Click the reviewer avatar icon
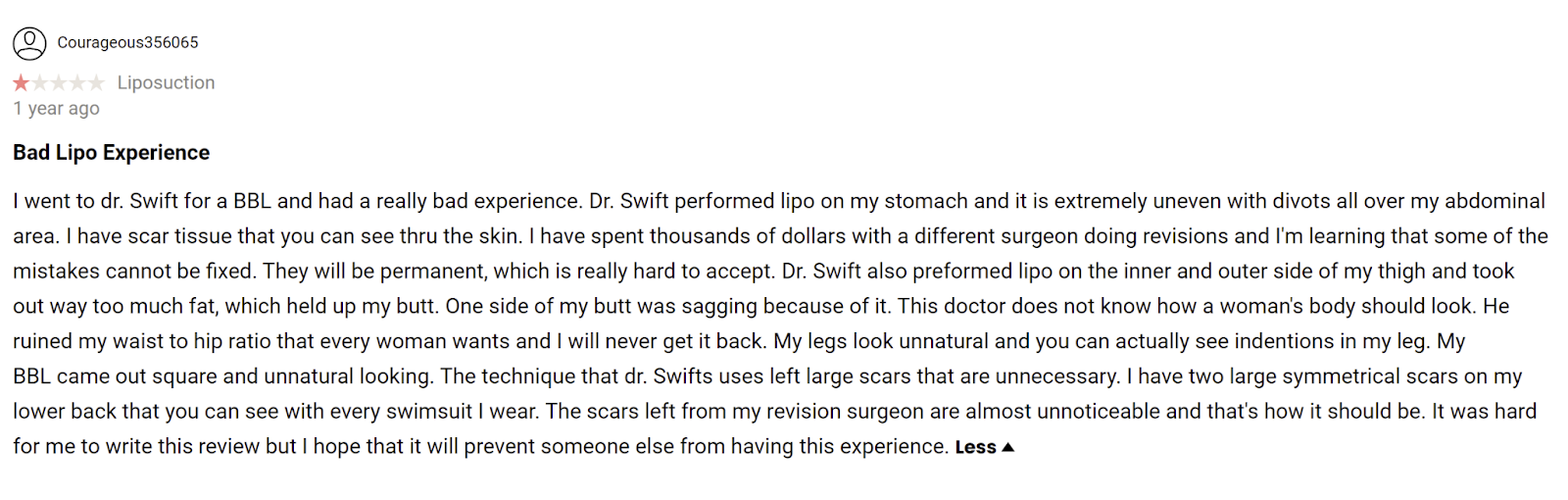The height and width of the screenshot is (500, 1568). 29,43
